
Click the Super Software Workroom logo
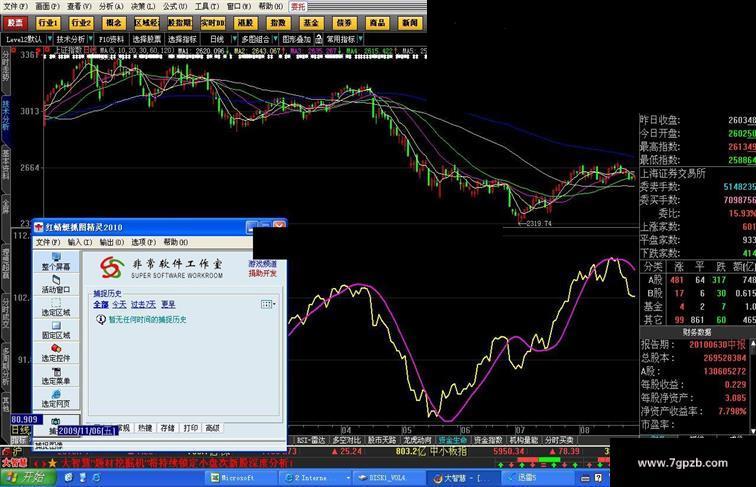112,268
